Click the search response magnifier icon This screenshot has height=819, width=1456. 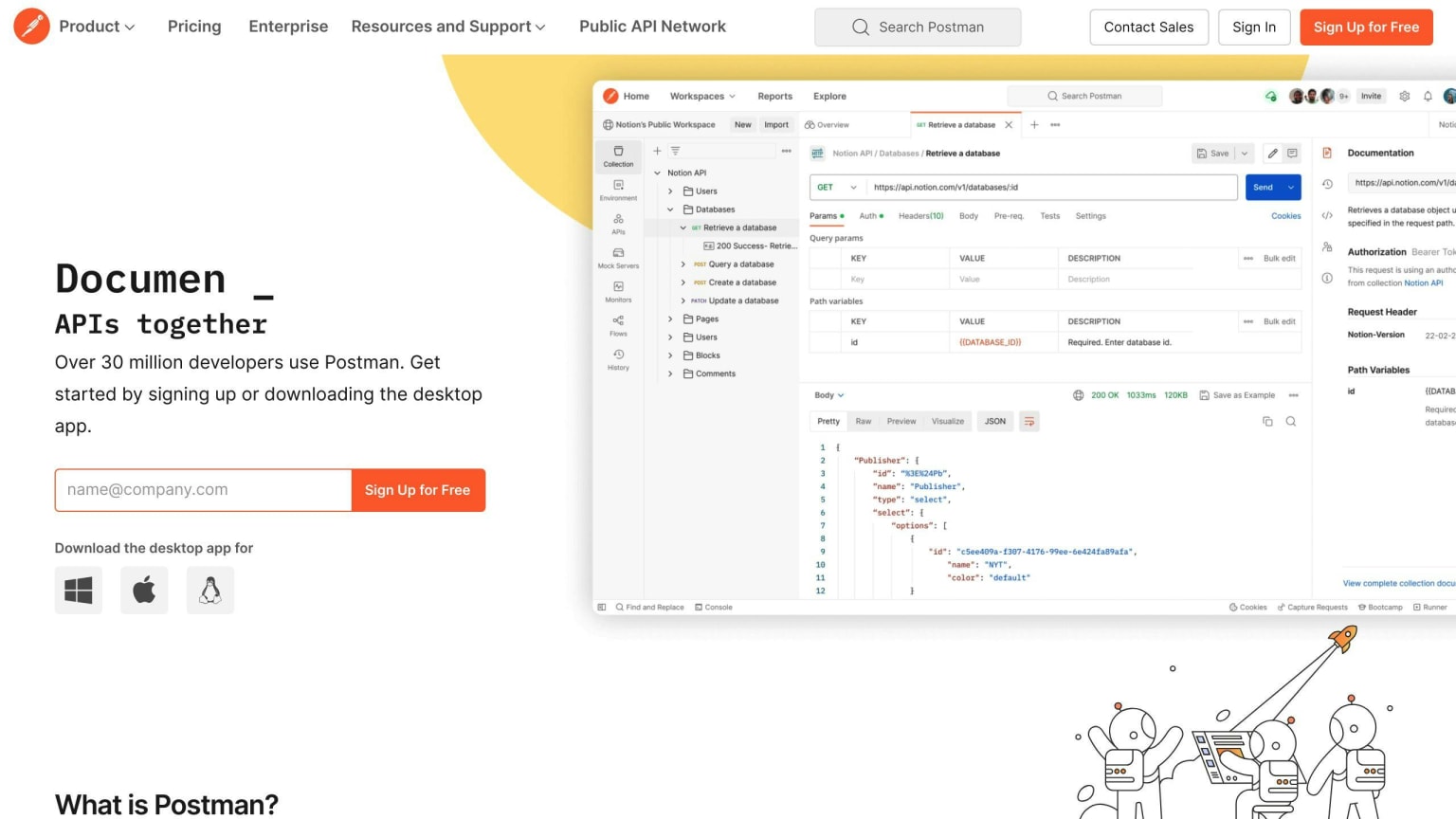tap(1290, 422)
